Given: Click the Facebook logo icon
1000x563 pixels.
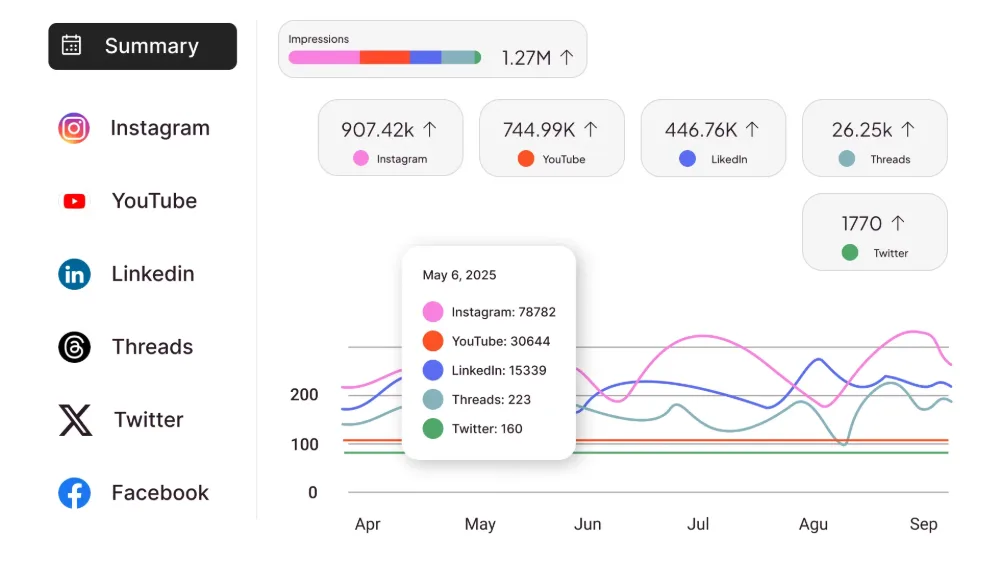Looking at the screenshot, I should pos(75,493).
